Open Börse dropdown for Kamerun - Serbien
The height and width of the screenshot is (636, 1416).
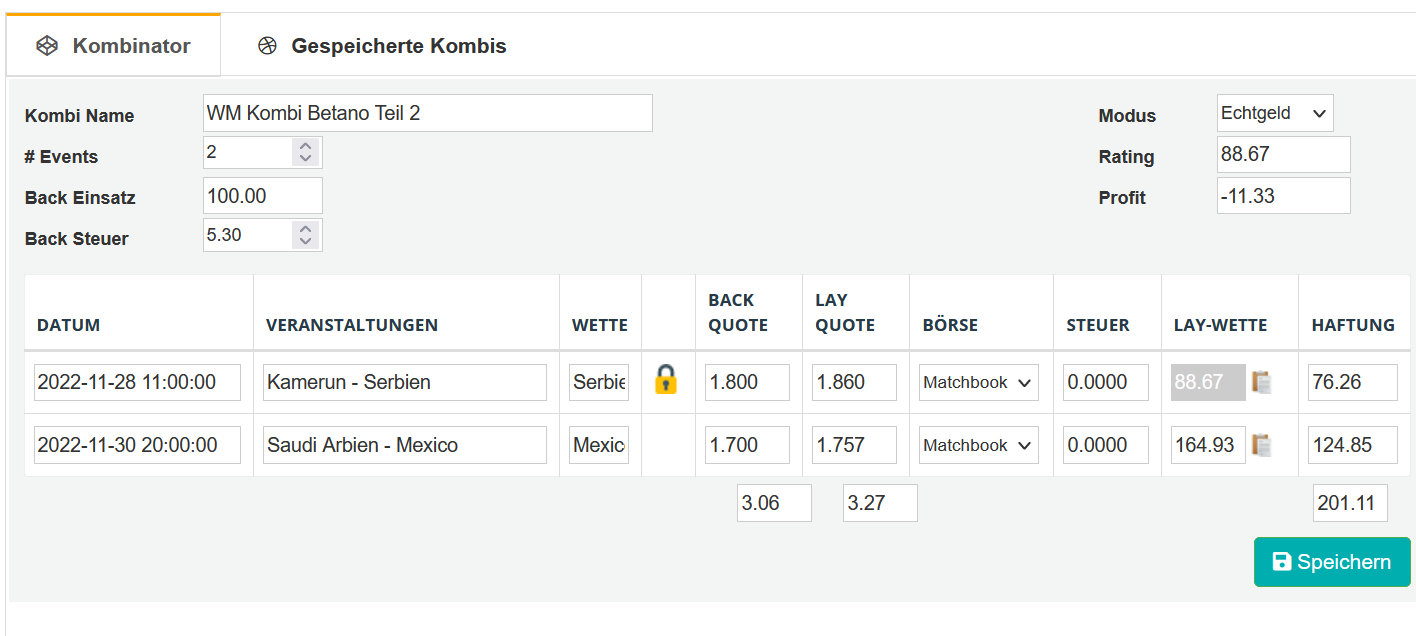(x=978, y=382)
